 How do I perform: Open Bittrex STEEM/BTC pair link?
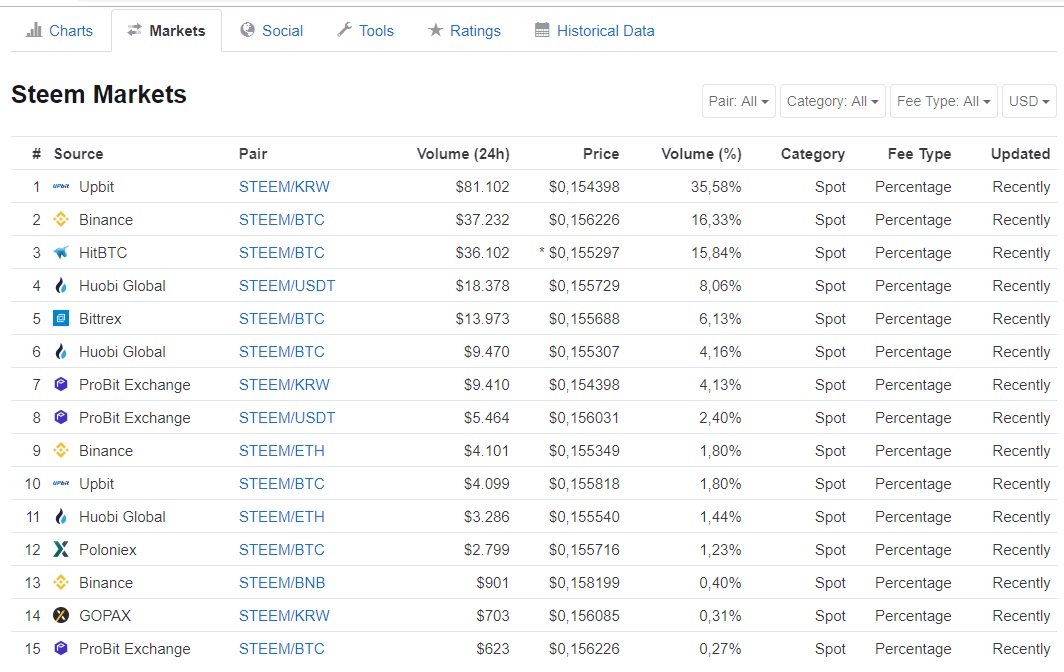282,318
